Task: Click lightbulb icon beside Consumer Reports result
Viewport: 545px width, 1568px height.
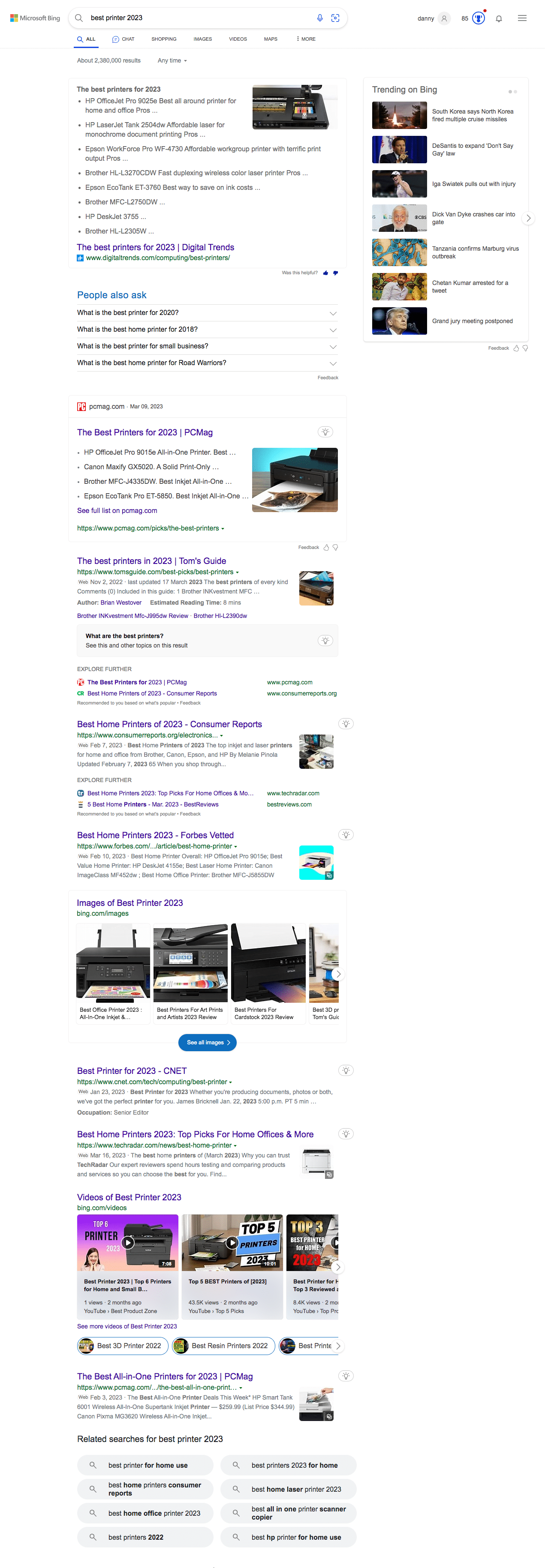Action: (x=346, y=724)
